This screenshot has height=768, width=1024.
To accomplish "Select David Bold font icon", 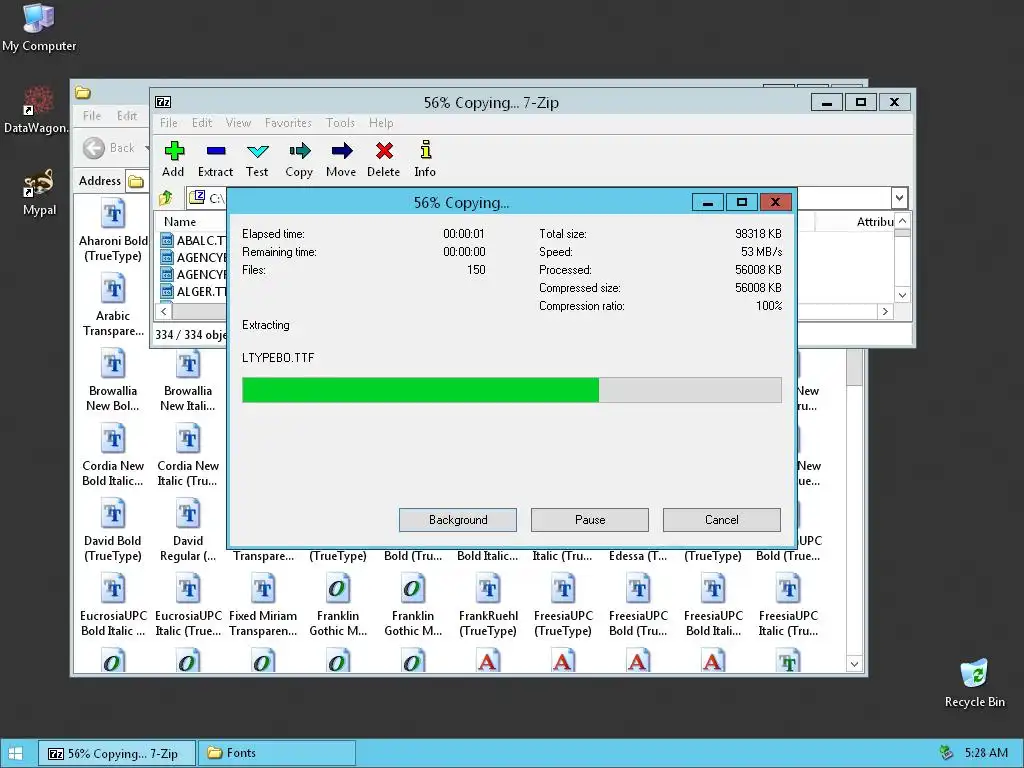I will (x=113, y=531).
